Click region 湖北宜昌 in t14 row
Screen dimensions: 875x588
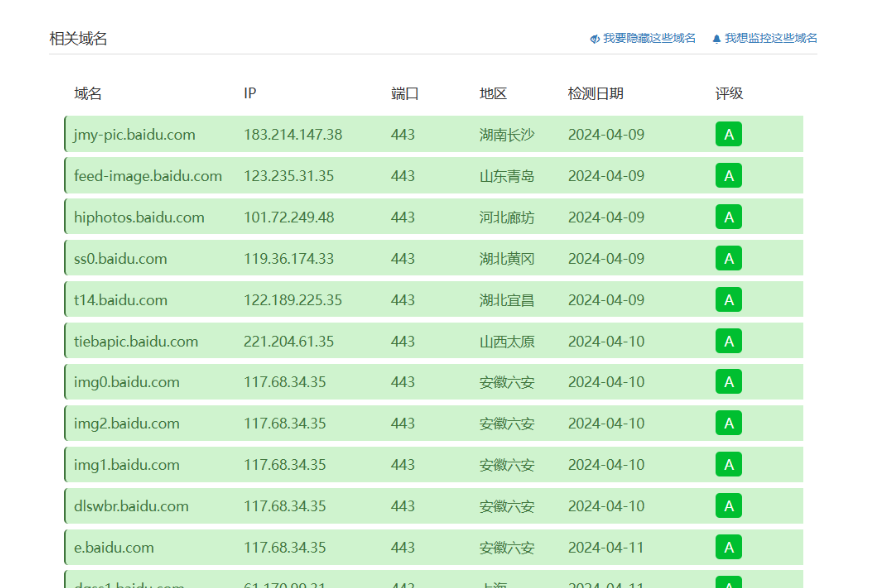coord(507,300)
